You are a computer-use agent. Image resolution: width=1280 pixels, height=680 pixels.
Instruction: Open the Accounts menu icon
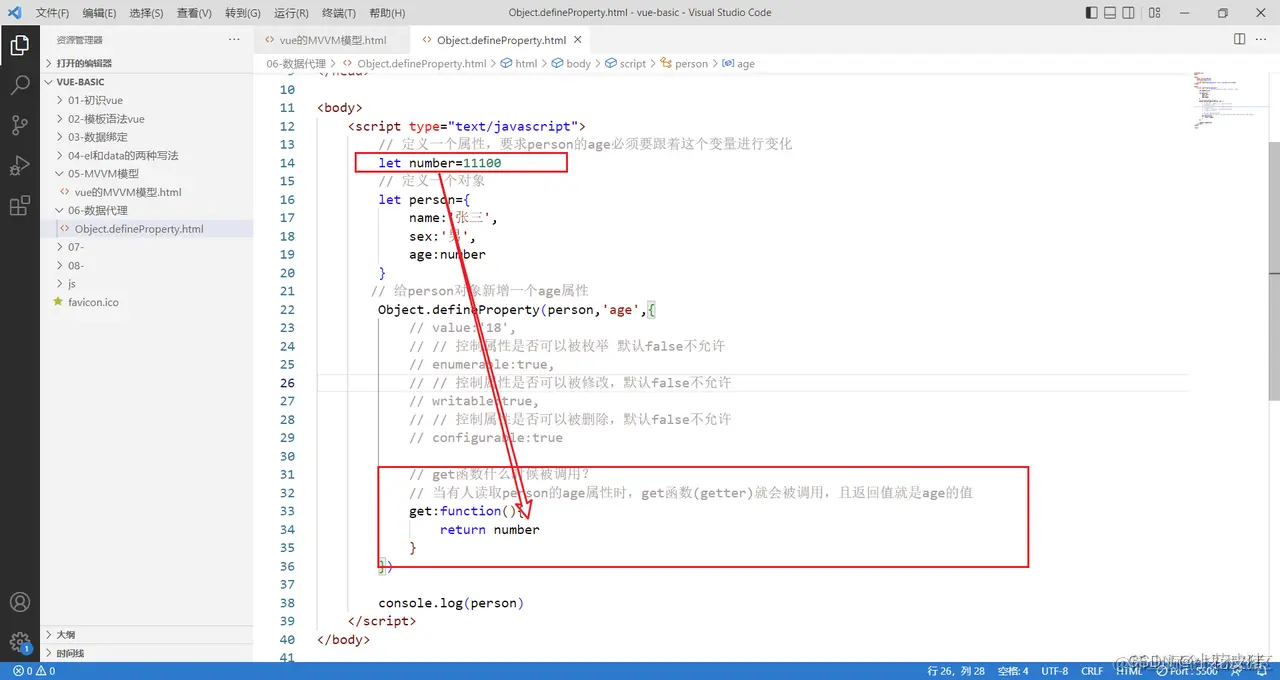(x=19, y=602)
